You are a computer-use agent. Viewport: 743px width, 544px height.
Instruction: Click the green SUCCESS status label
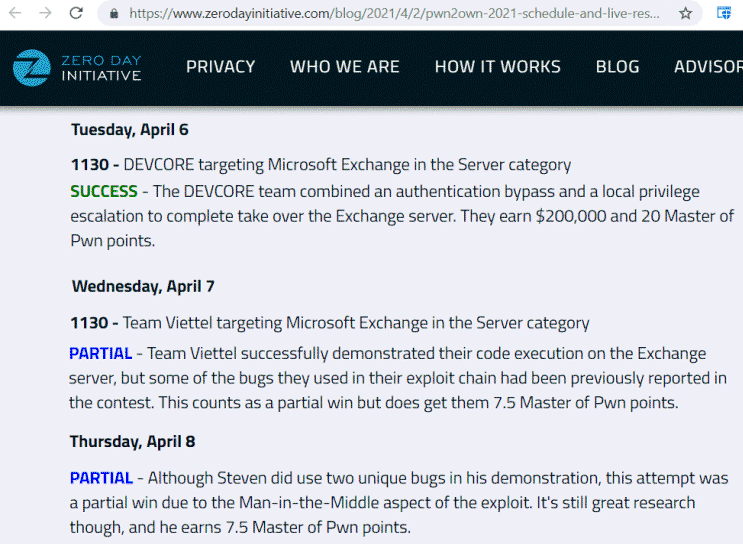(x=104, y=191)
